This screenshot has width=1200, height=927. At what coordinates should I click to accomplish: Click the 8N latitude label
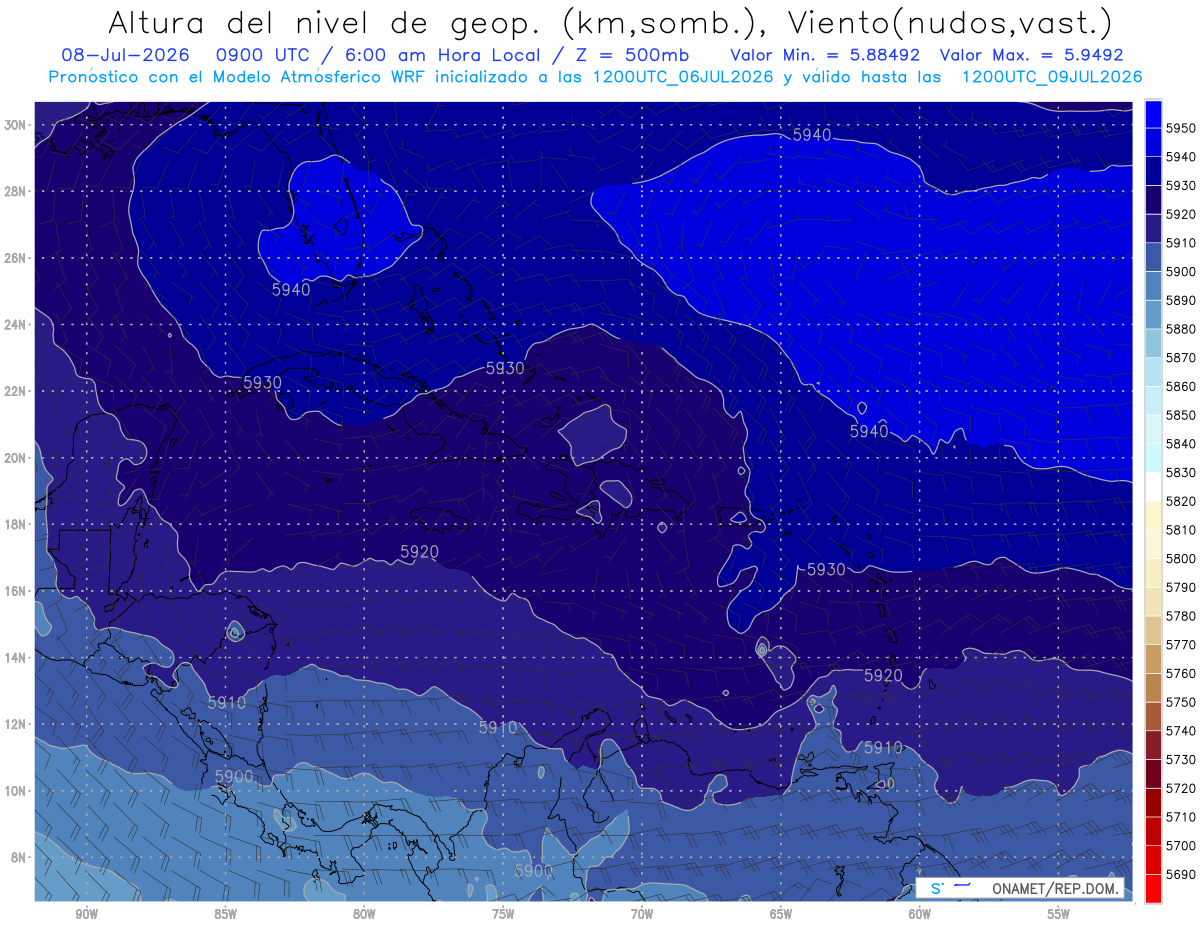pyautogui.click(x=19, y=858)
